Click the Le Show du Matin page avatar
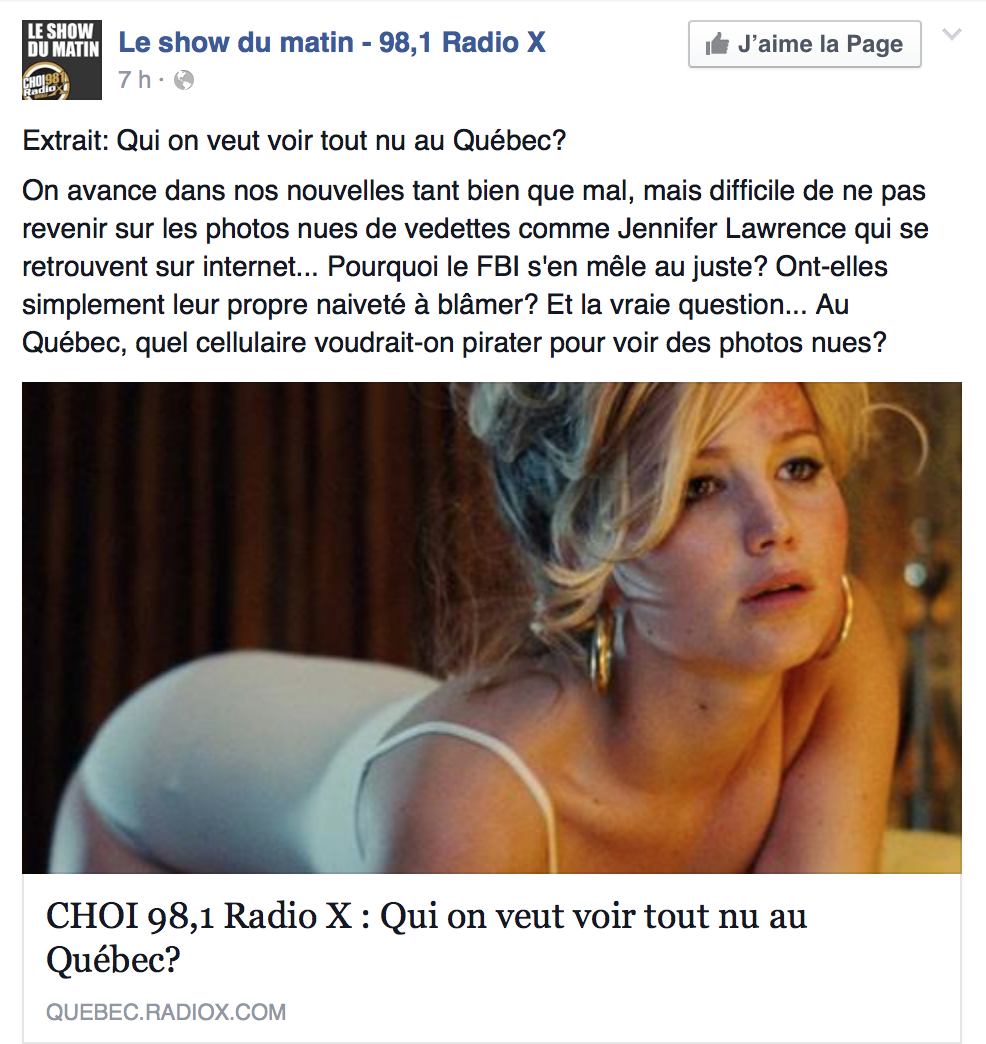The width and height of the screenshot is (986, 1044). point(62,60)
